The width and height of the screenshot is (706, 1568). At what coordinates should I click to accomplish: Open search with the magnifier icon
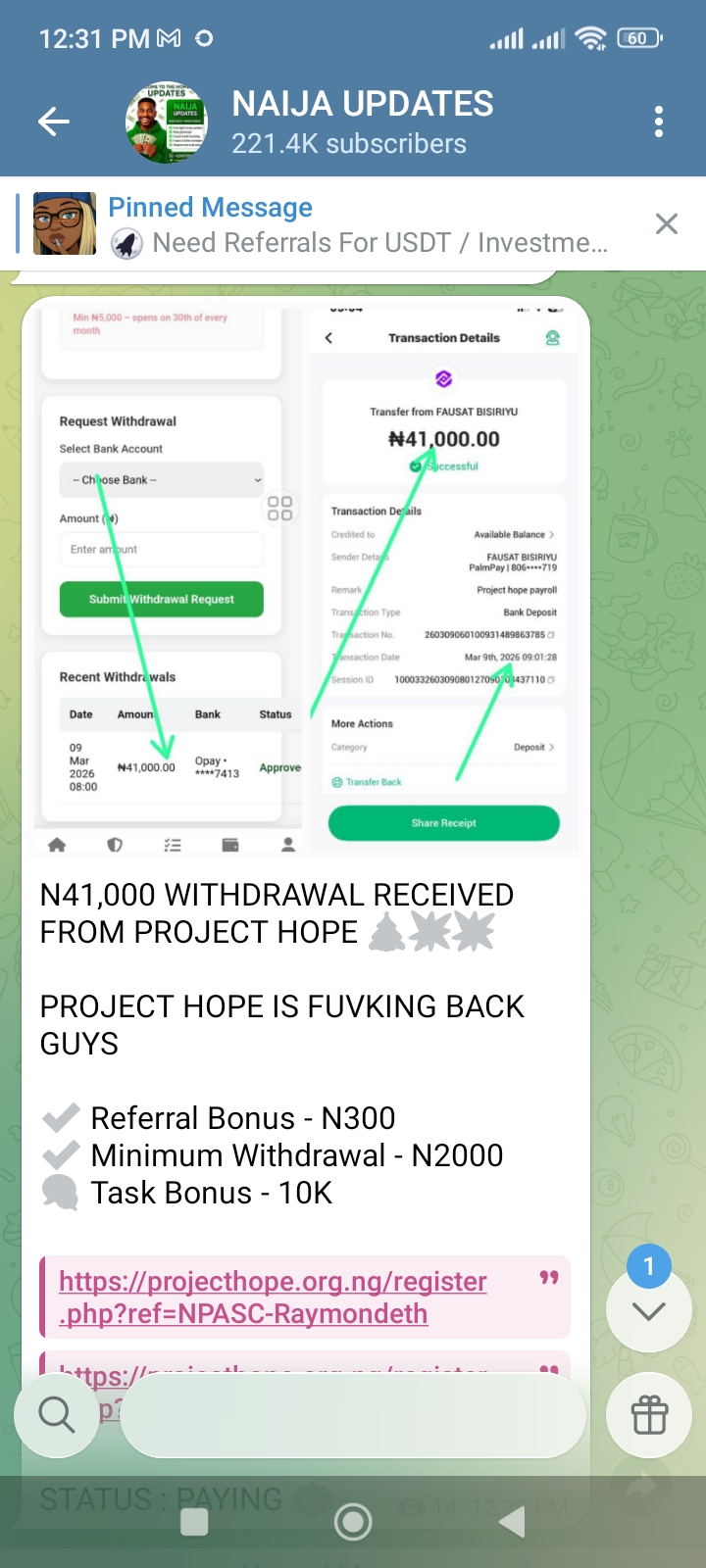(x=56, y=1415)
